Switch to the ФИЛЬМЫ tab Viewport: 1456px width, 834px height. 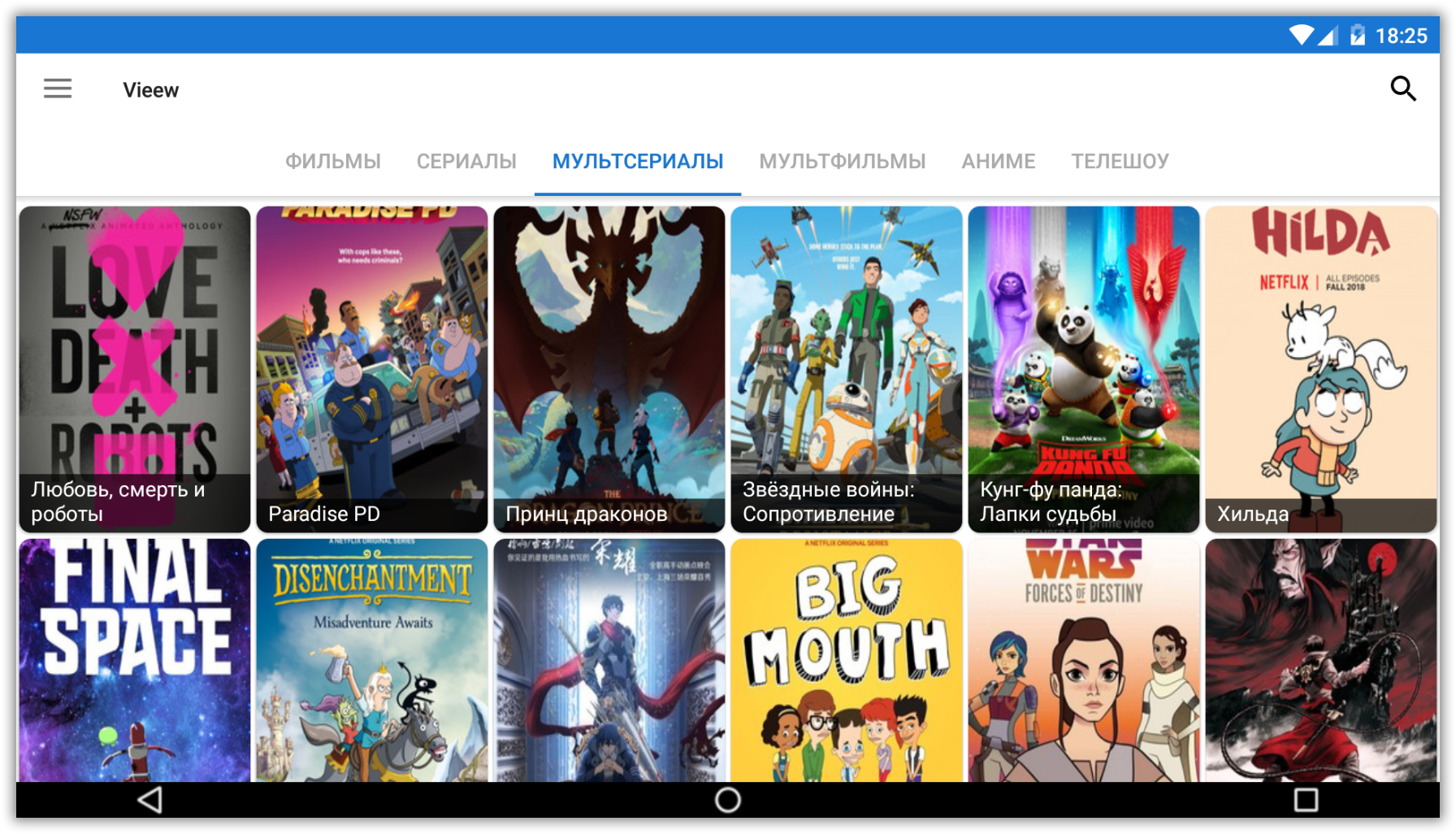pyautogui.click(x=332, y=162)
